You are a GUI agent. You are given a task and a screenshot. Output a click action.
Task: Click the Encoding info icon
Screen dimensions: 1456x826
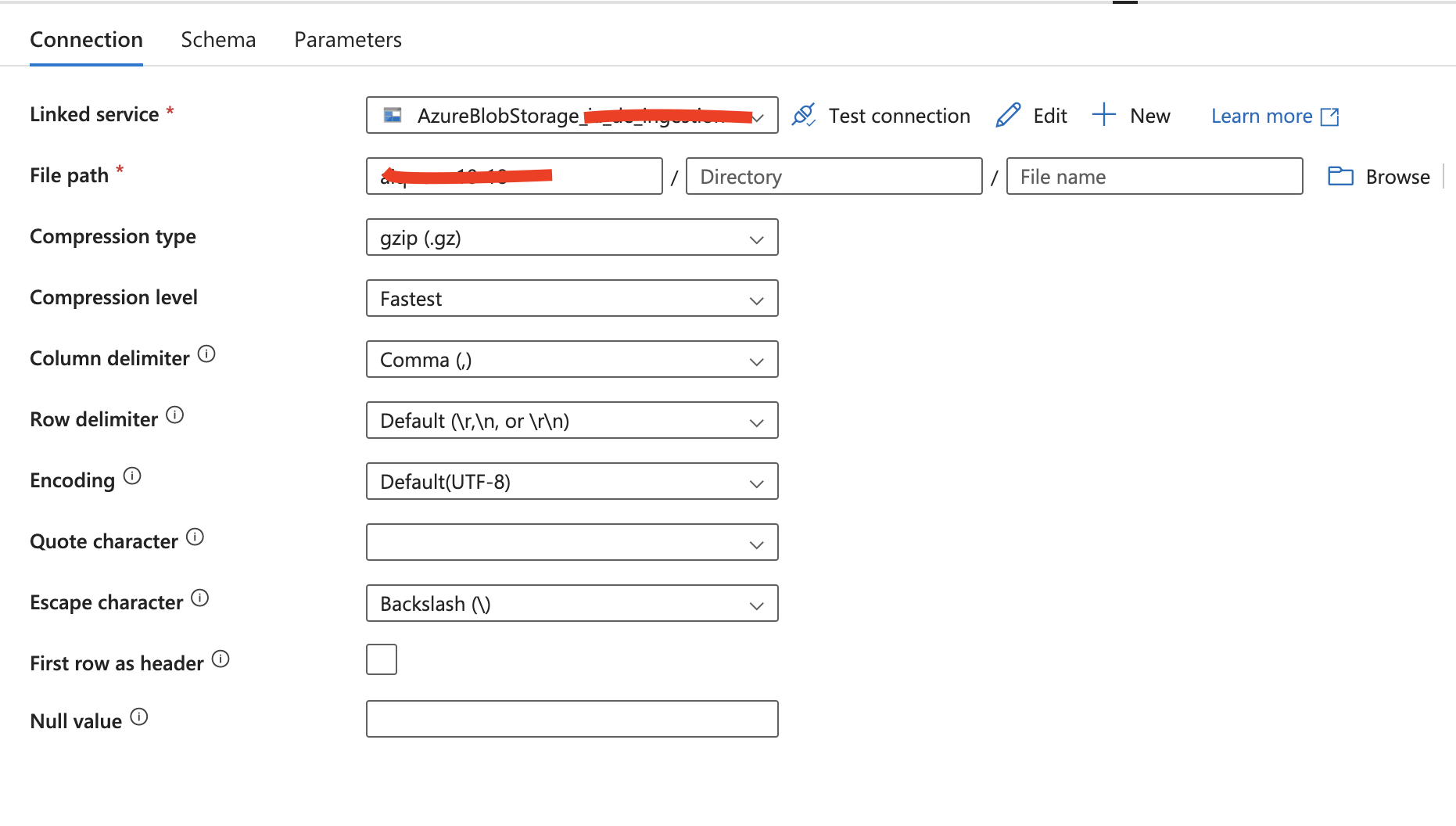(132, 476)
